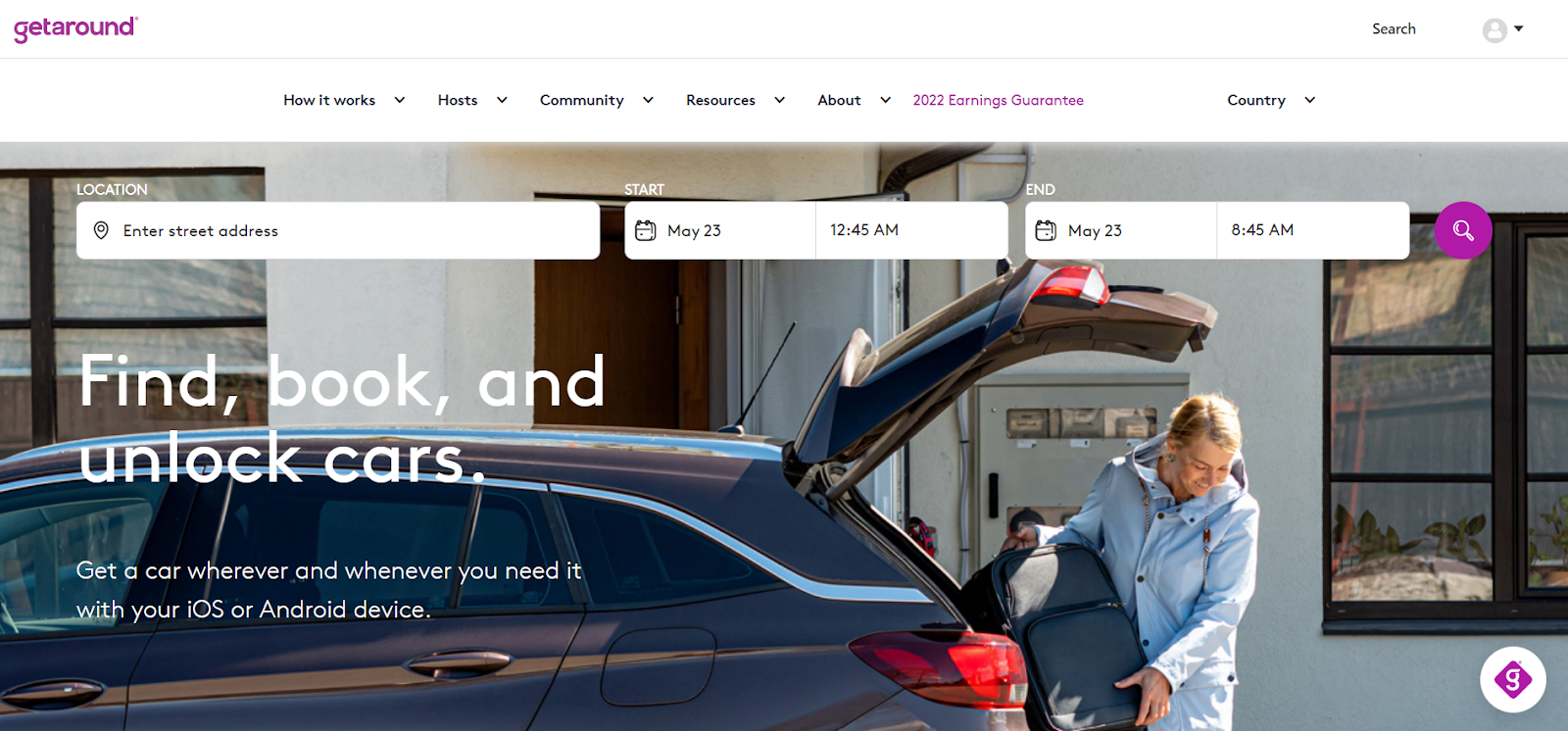Select the end time 8:45 AM
1568x731 pixels.
(1312, 230)
